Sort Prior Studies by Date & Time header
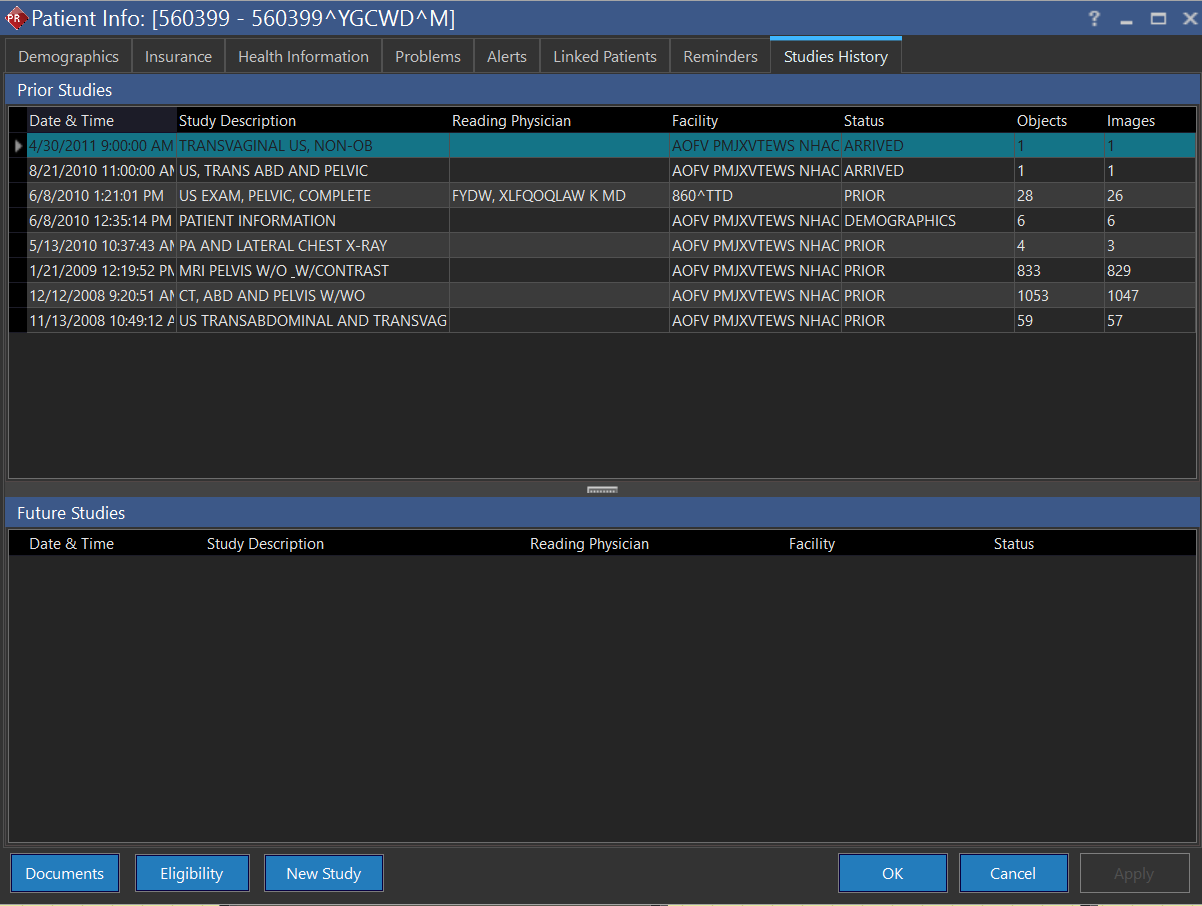Viewport: 1202px width, 906px height. click(72, 121)
